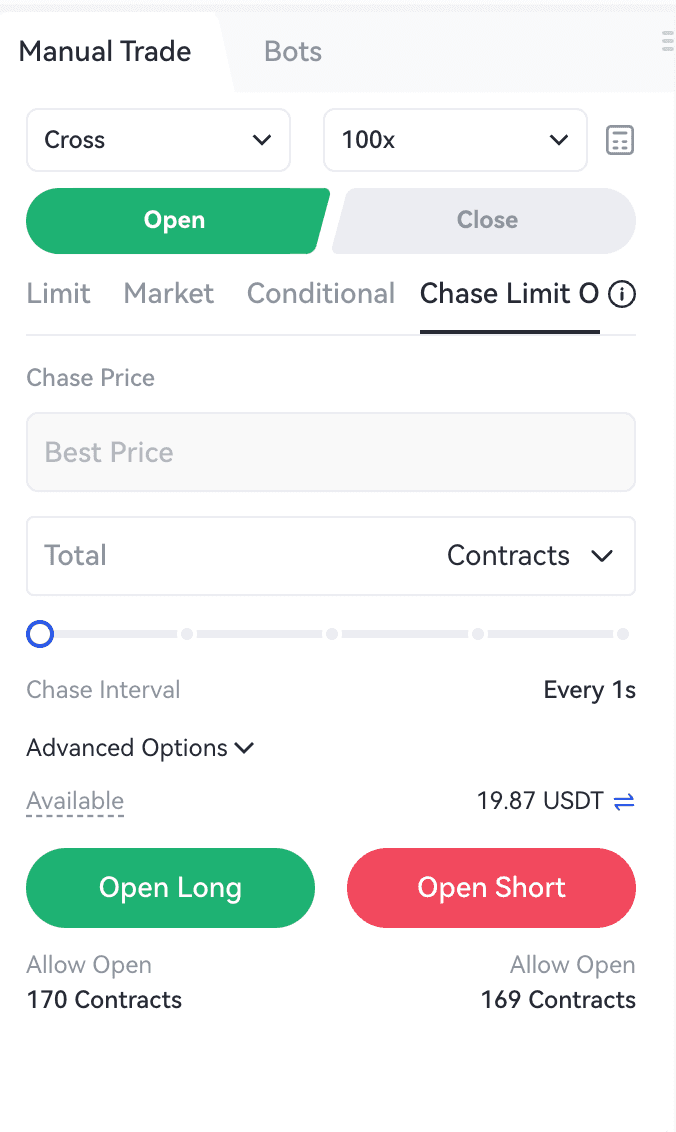This screenshot has height=1132, width=676.
Task: Expand Advanced Options
Action: click(x=140, y=748)
